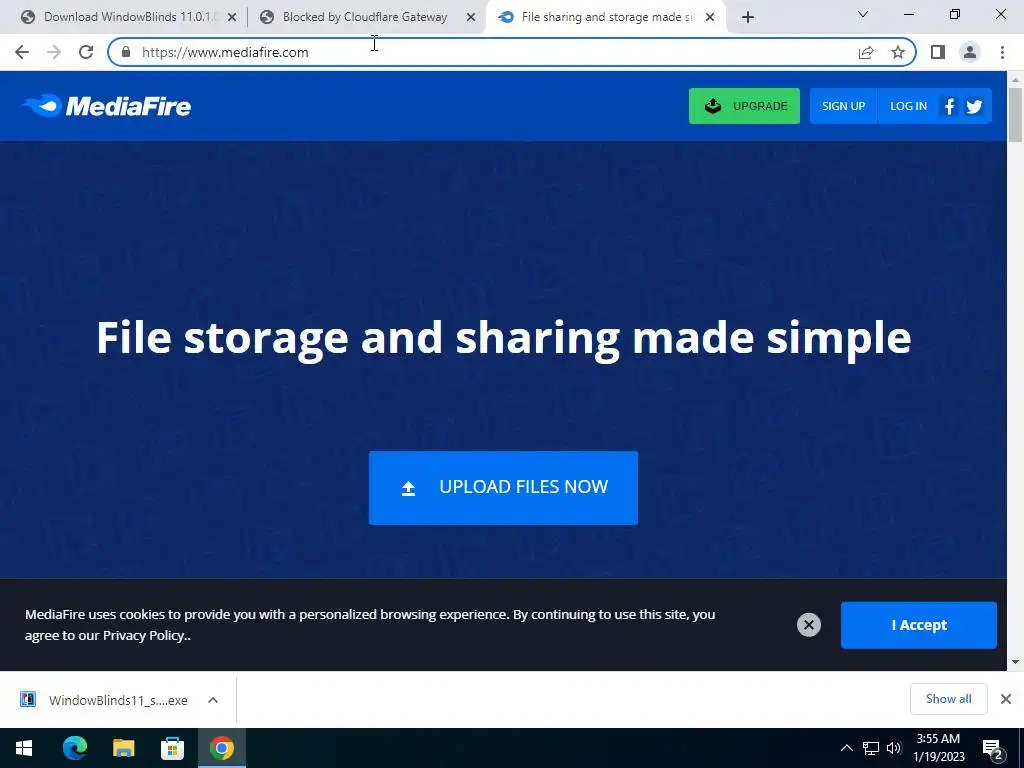Click the MediaFire logo
This screenshot has width=1024, height=768.
106,106
